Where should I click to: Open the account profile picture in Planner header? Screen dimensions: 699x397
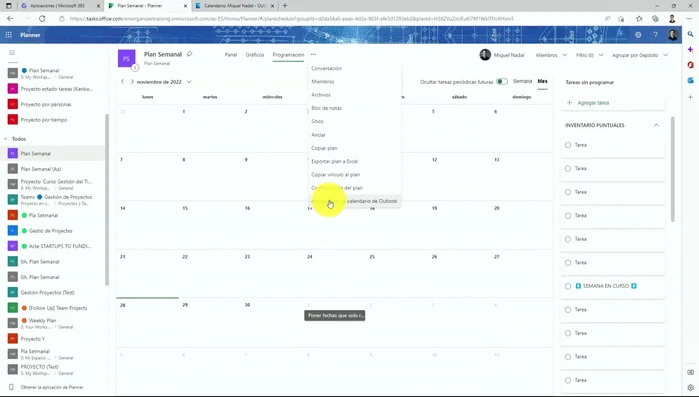[x=673, y=35]
